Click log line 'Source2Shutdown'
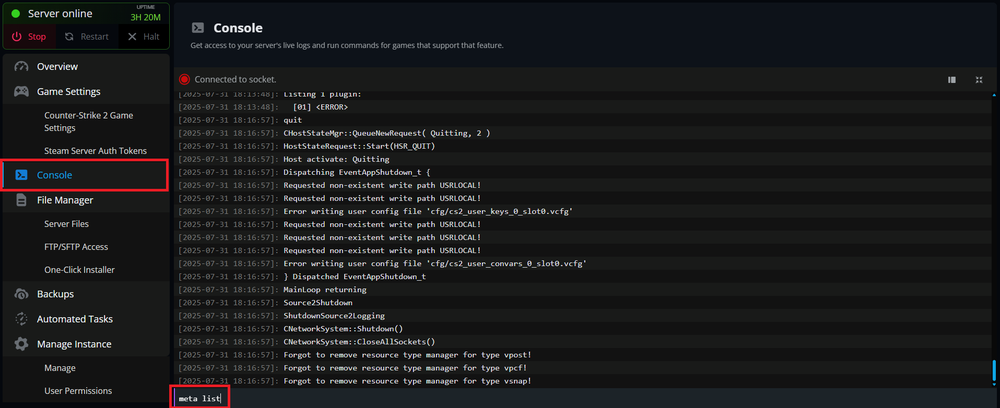The height and width of the screenshot is (408, 1000). 318,302
